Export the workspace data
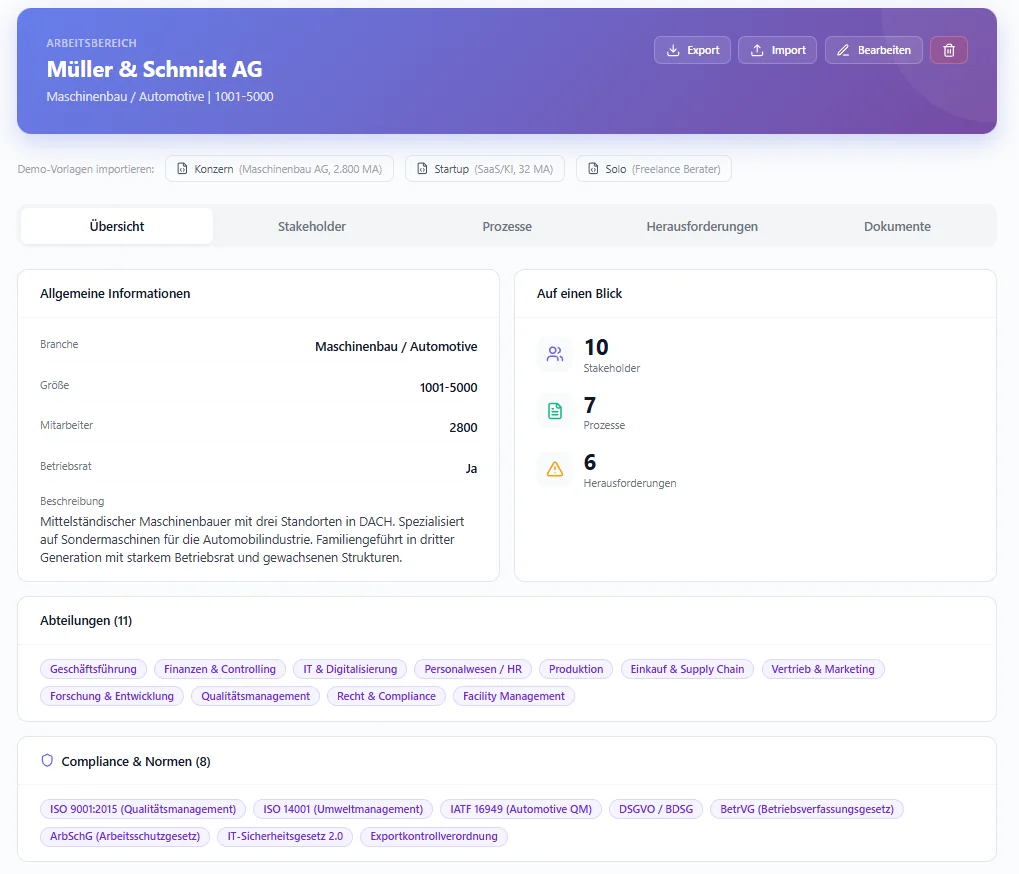The width and height of the screenshot is (1019, 874). click(692, 50)
